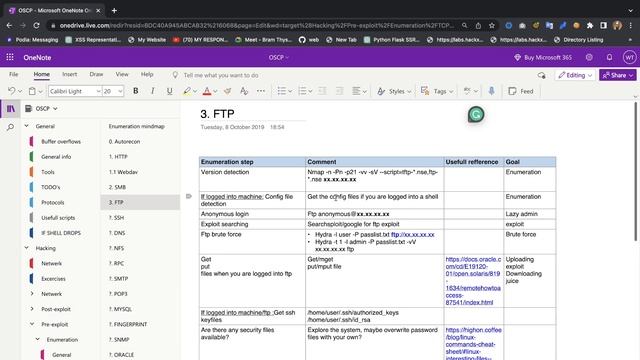
Task: Click the Grammarly floating icon
Action: (x=476, y=115)
